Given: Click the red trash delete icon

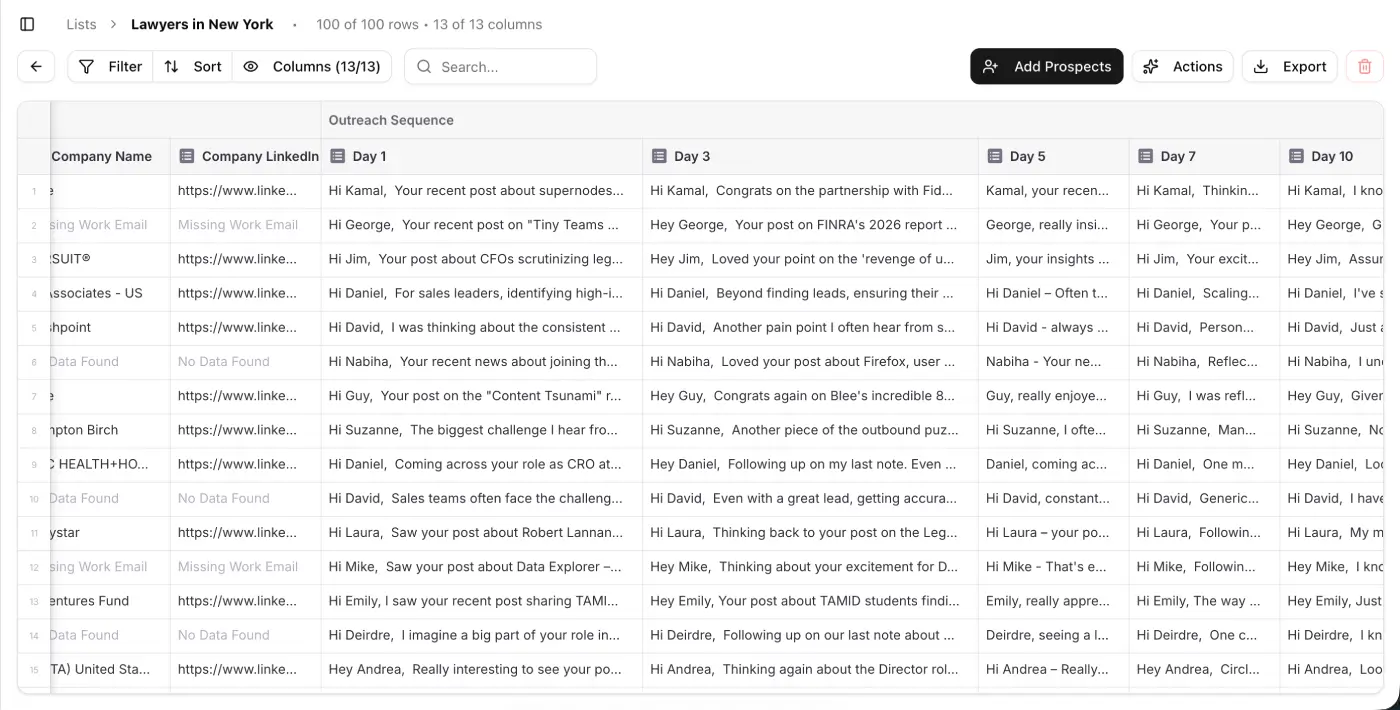Looking at the screenshot, I should [x=1365, y=67].
